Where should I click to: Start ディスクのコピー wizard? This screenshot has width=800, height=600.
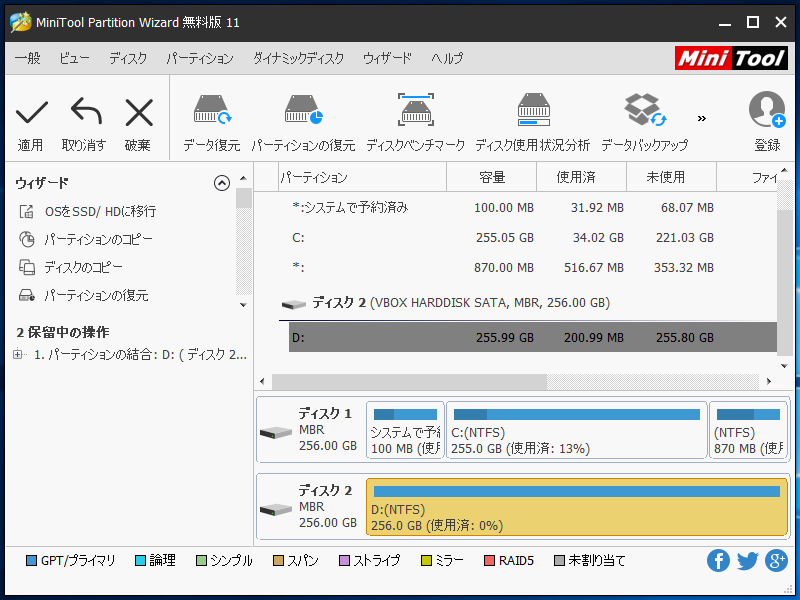click(x=70, y=267)
